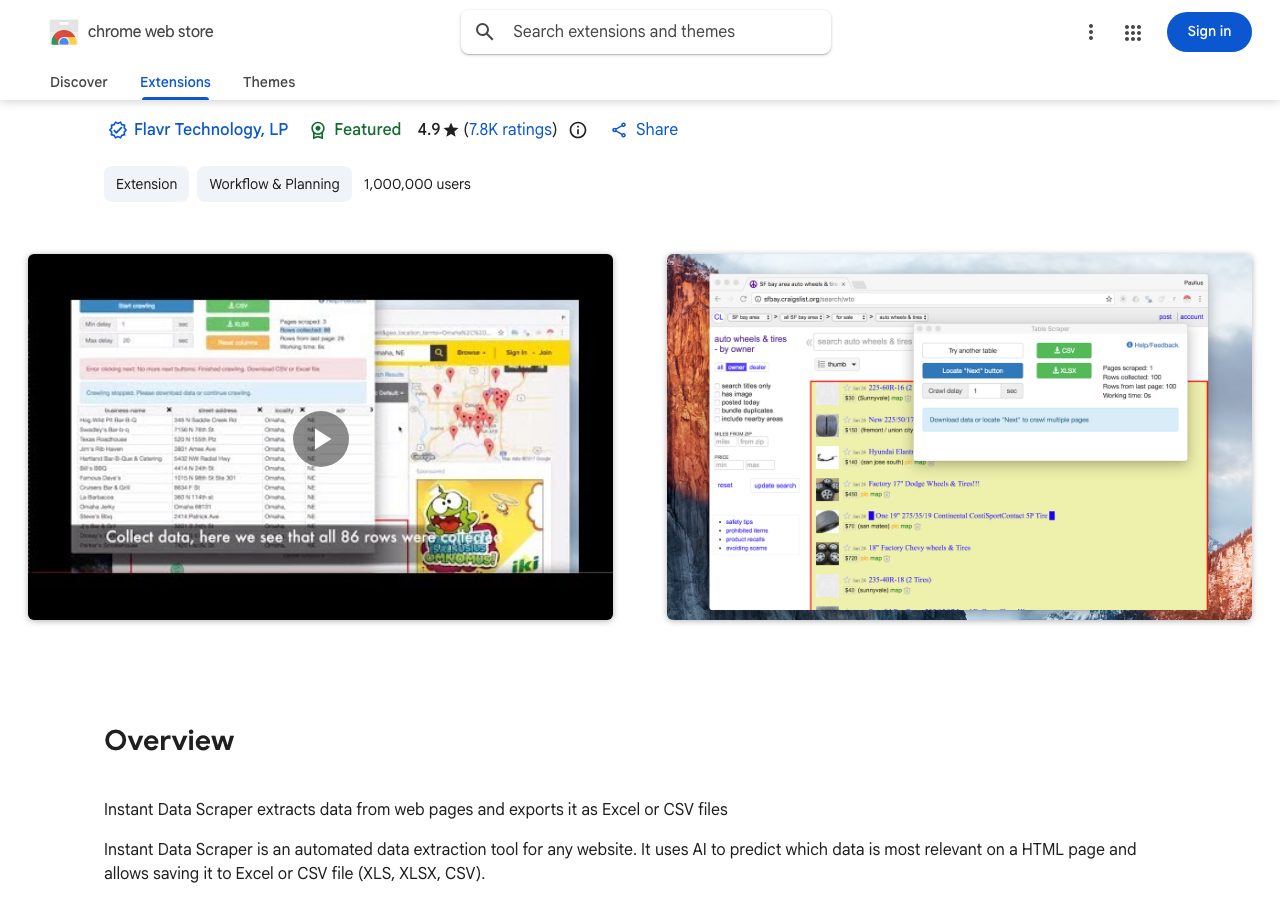
Task: Click the 4.9 rating score
Action: point(429,130)
